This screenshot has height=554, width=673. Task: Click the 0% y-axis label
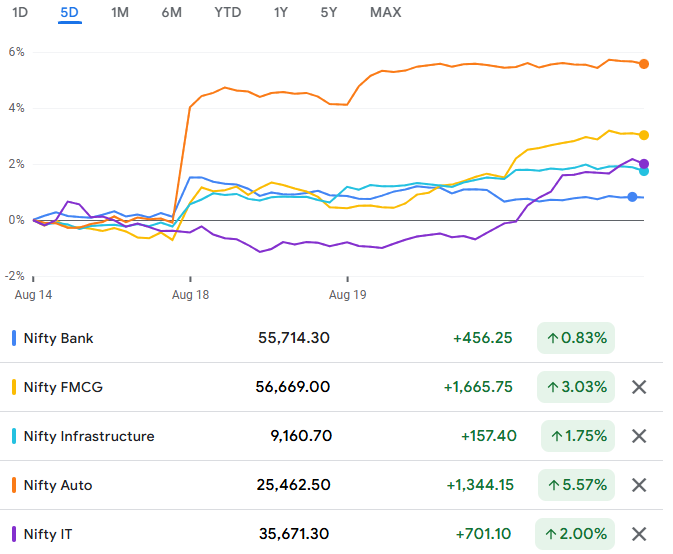(x=16, y=220)
